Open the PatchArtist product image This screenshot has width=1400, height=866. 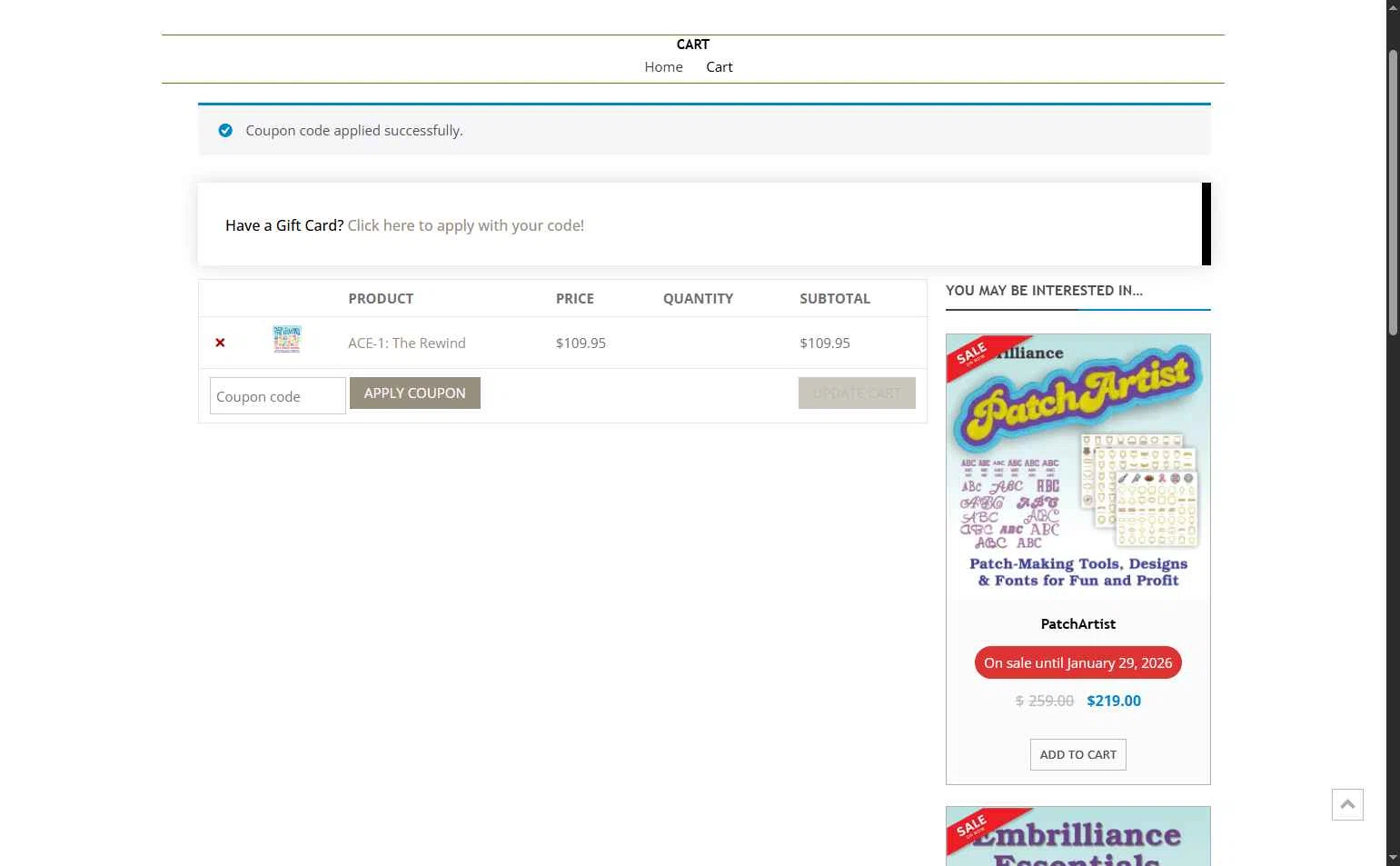pyautogui.click(x=1077, y=467)
